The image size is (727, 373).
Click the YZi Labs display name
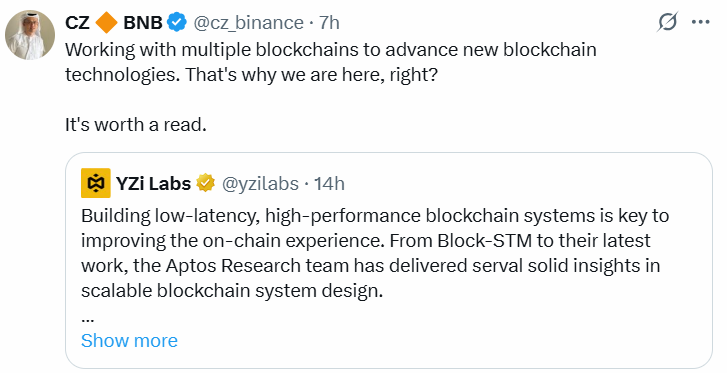coord(153,184)
